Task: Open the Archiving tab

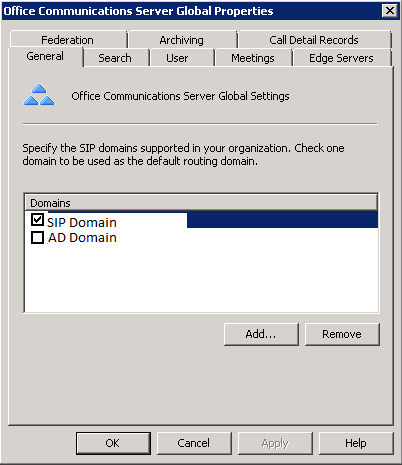Action: pyautogui.click(x=182, y=40)
